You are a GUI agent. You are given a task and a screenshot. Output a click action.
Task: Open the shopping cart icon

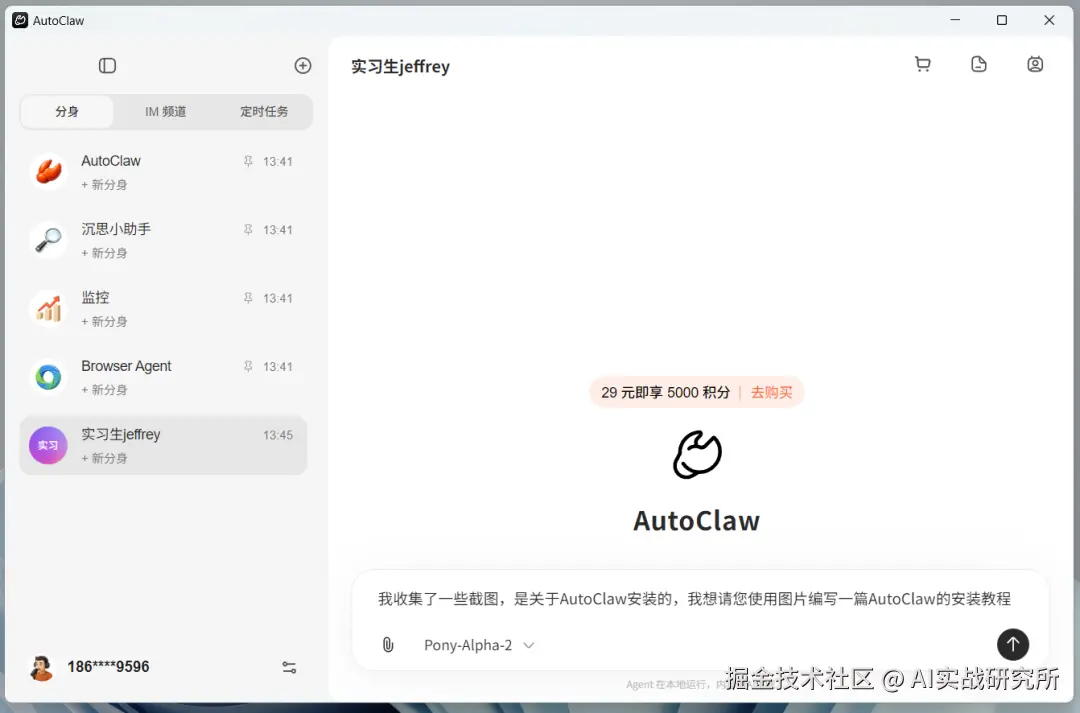(922, 64)
